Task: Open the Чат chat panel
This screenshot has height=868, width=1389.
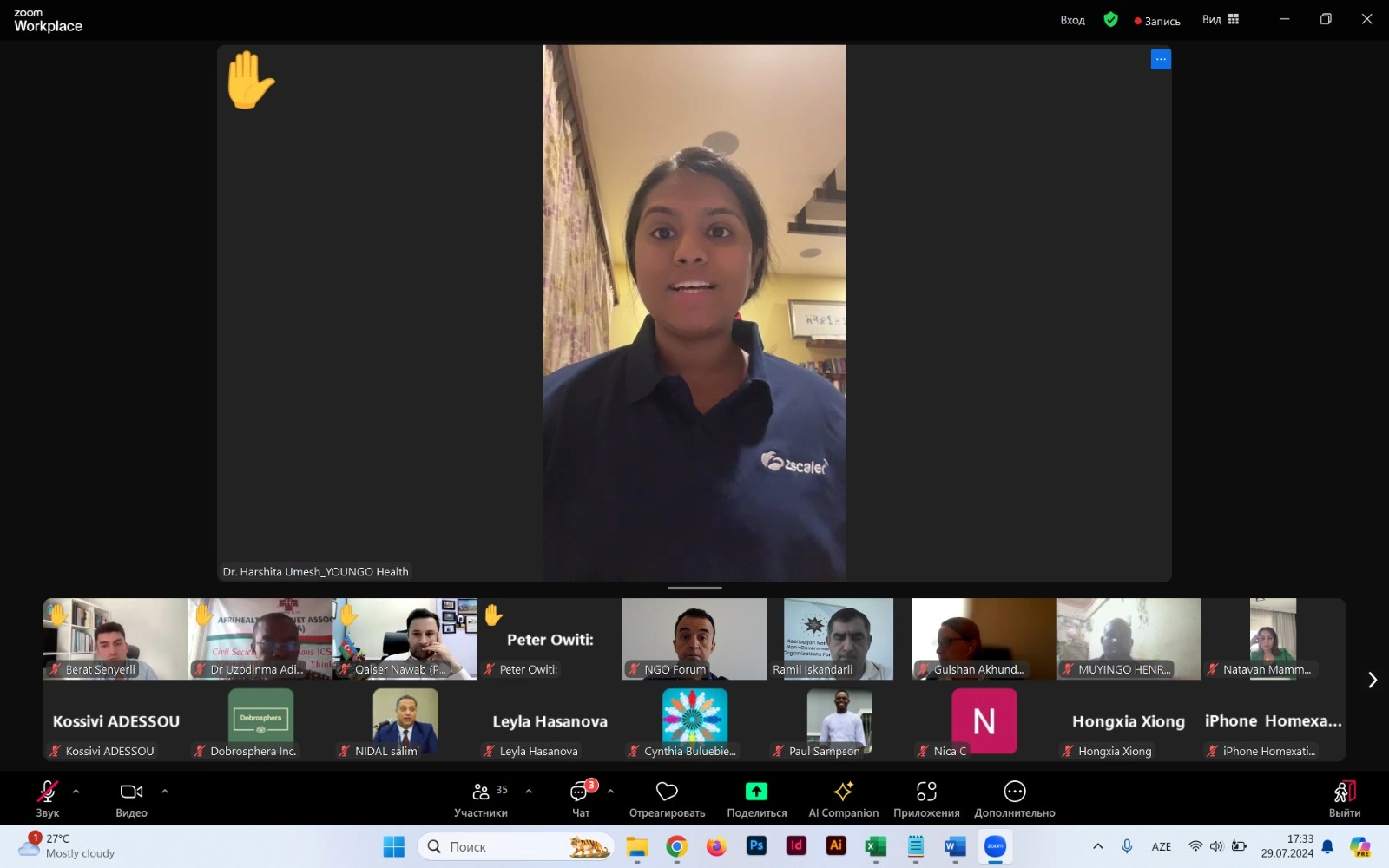Action: 581,799
